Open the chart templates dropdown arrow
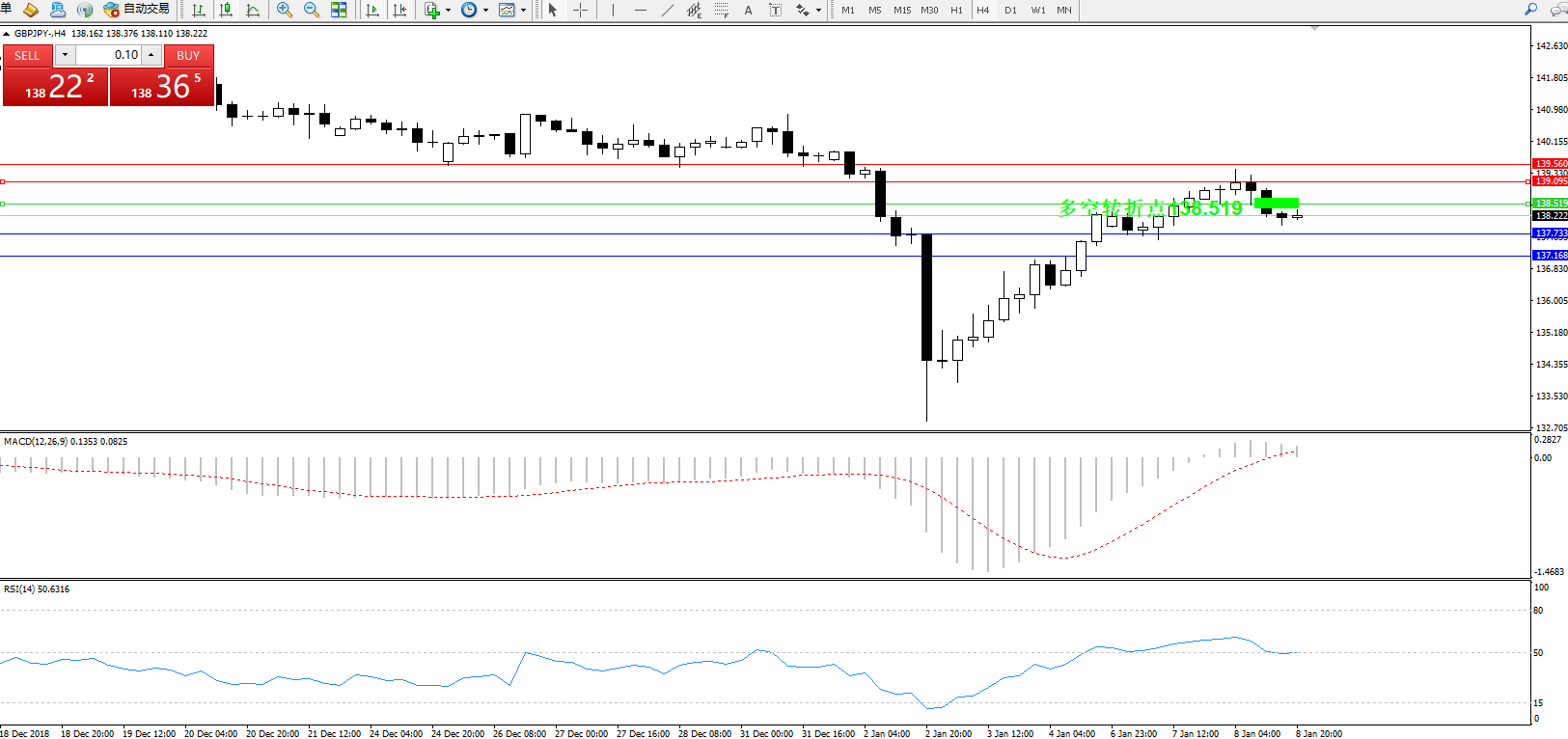The image size is (1568, 739). (x=523, y=10)
